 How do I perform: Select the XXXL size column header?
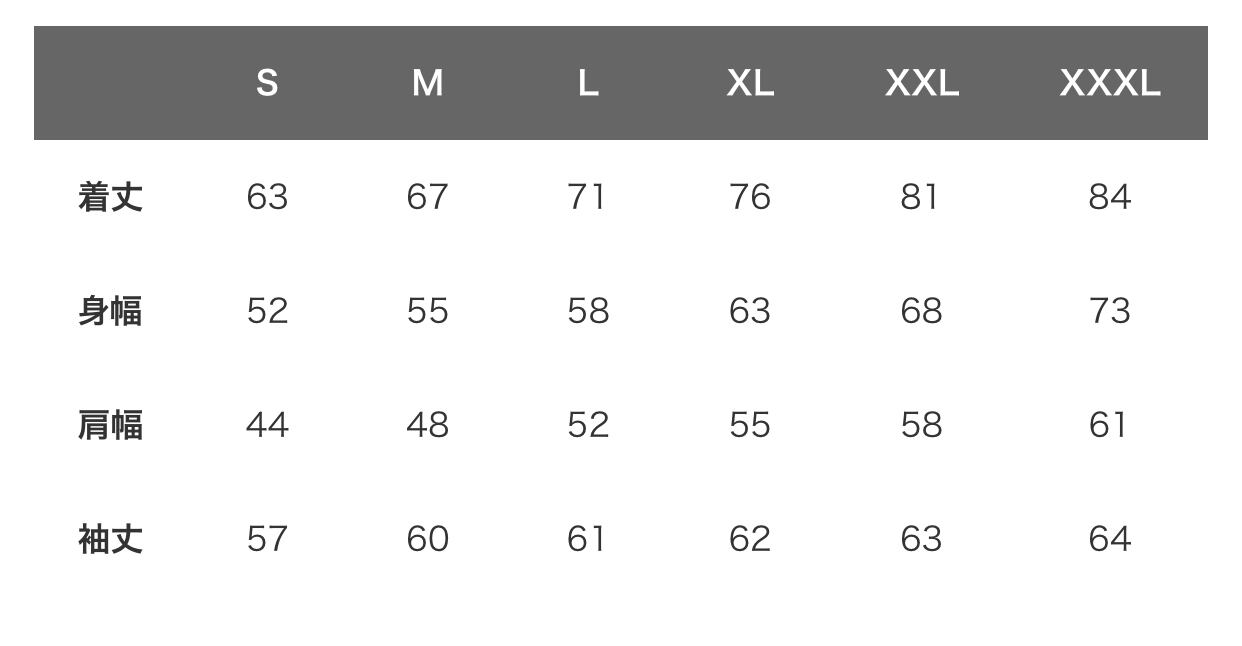tap(1110, 83)
